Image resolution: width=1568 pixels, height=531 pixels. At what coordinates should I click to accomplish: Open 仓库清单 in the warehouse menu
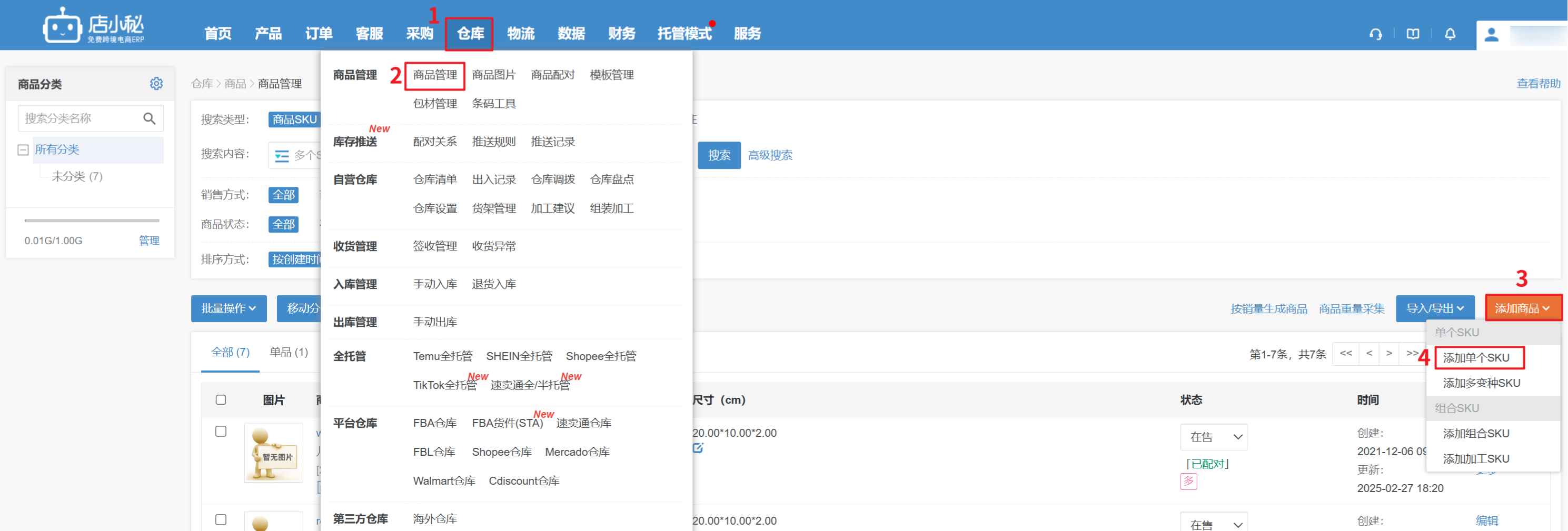[434, 179]
